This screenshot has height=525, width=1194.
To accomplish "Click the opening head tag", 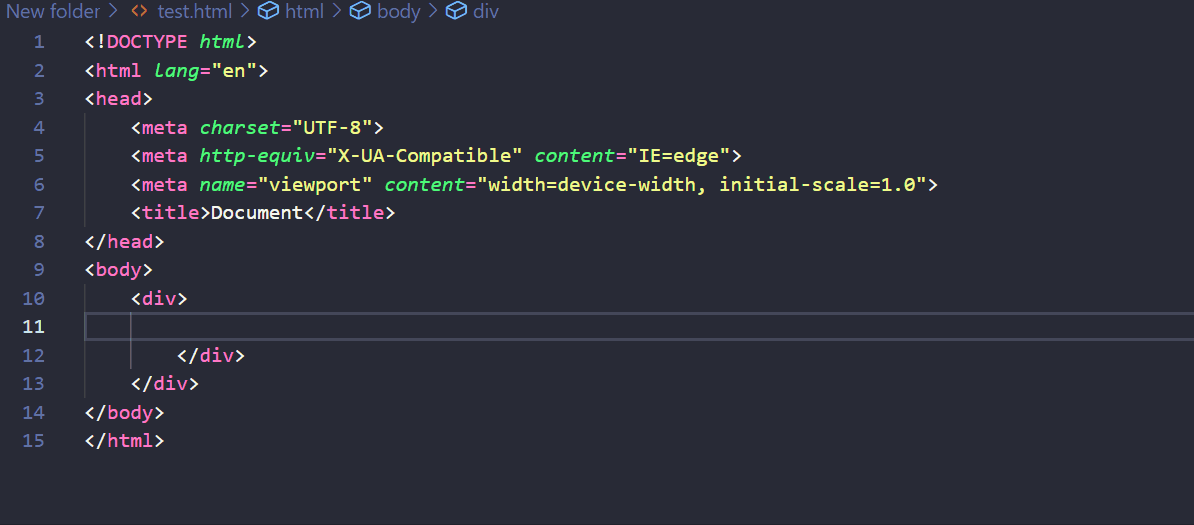I will pyautogui.click(x=119, y=99).
